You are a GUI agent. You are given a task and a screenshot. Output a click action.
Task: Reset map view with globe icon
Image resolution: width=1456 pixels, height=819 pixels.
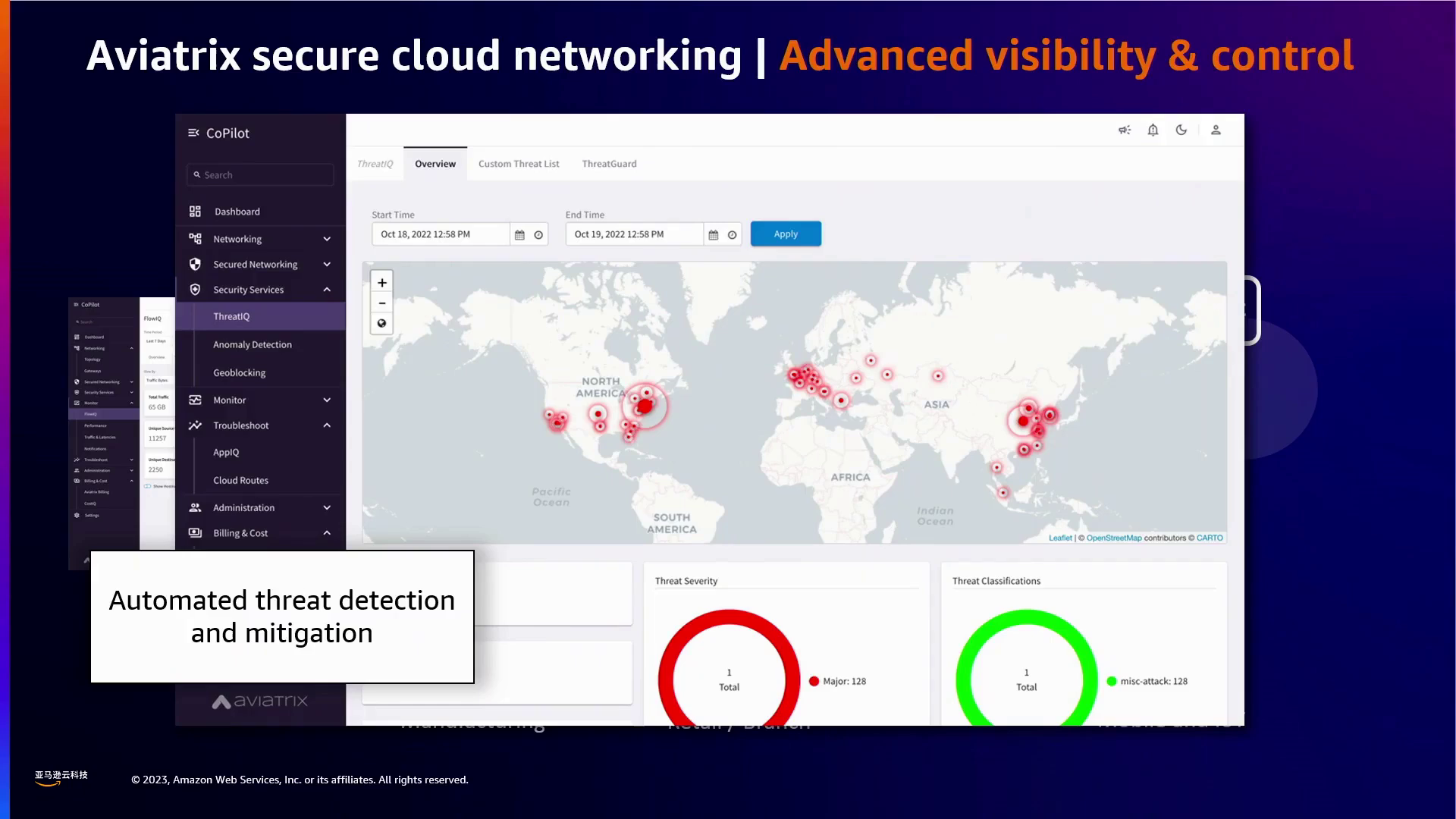(382, 324)
